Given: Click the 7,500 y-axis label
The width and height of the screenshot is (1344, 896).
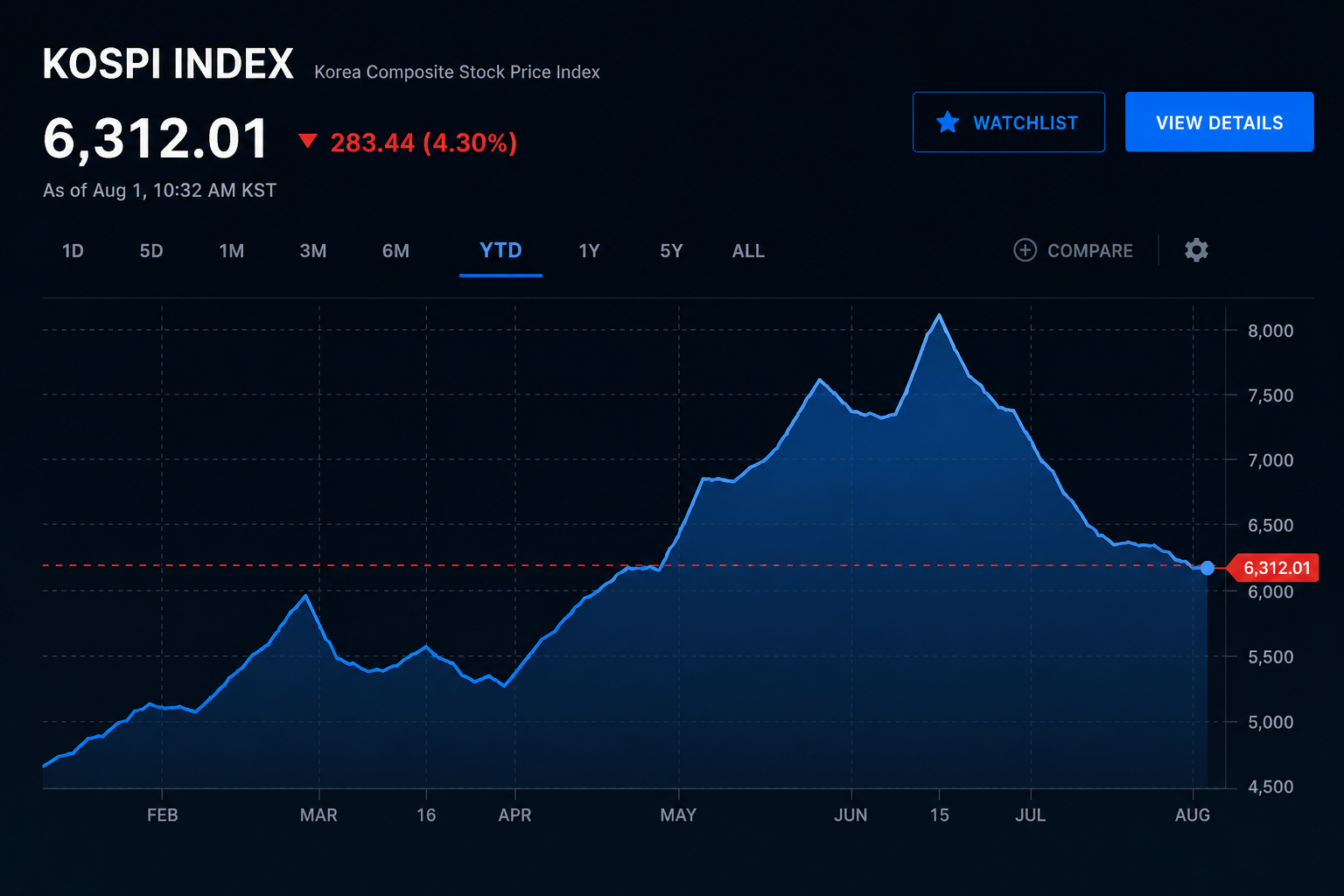Looking at the screenshot, I should pos(1270,395).
